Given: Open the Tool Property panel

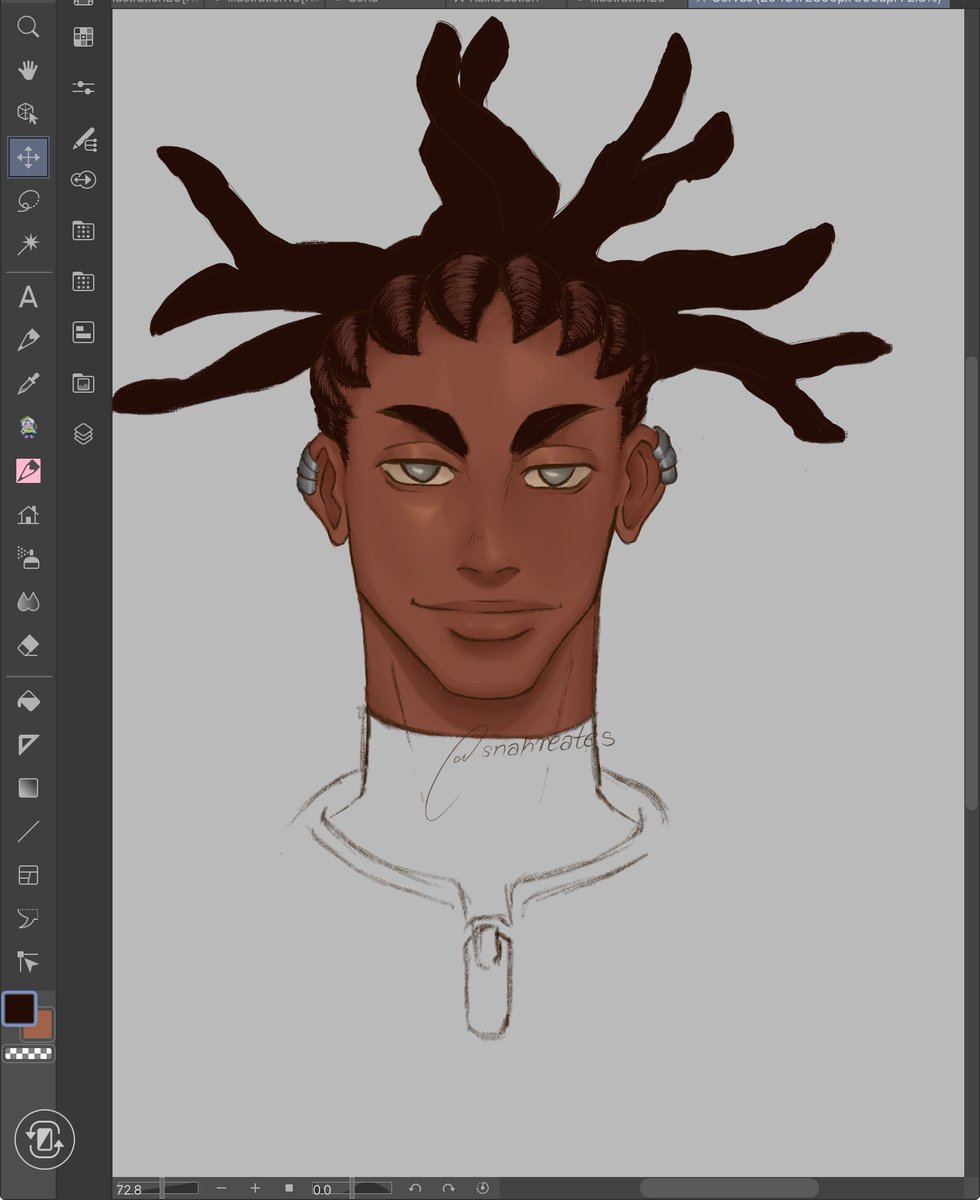Looking at the screenshot, I should (x=84, y=88).
